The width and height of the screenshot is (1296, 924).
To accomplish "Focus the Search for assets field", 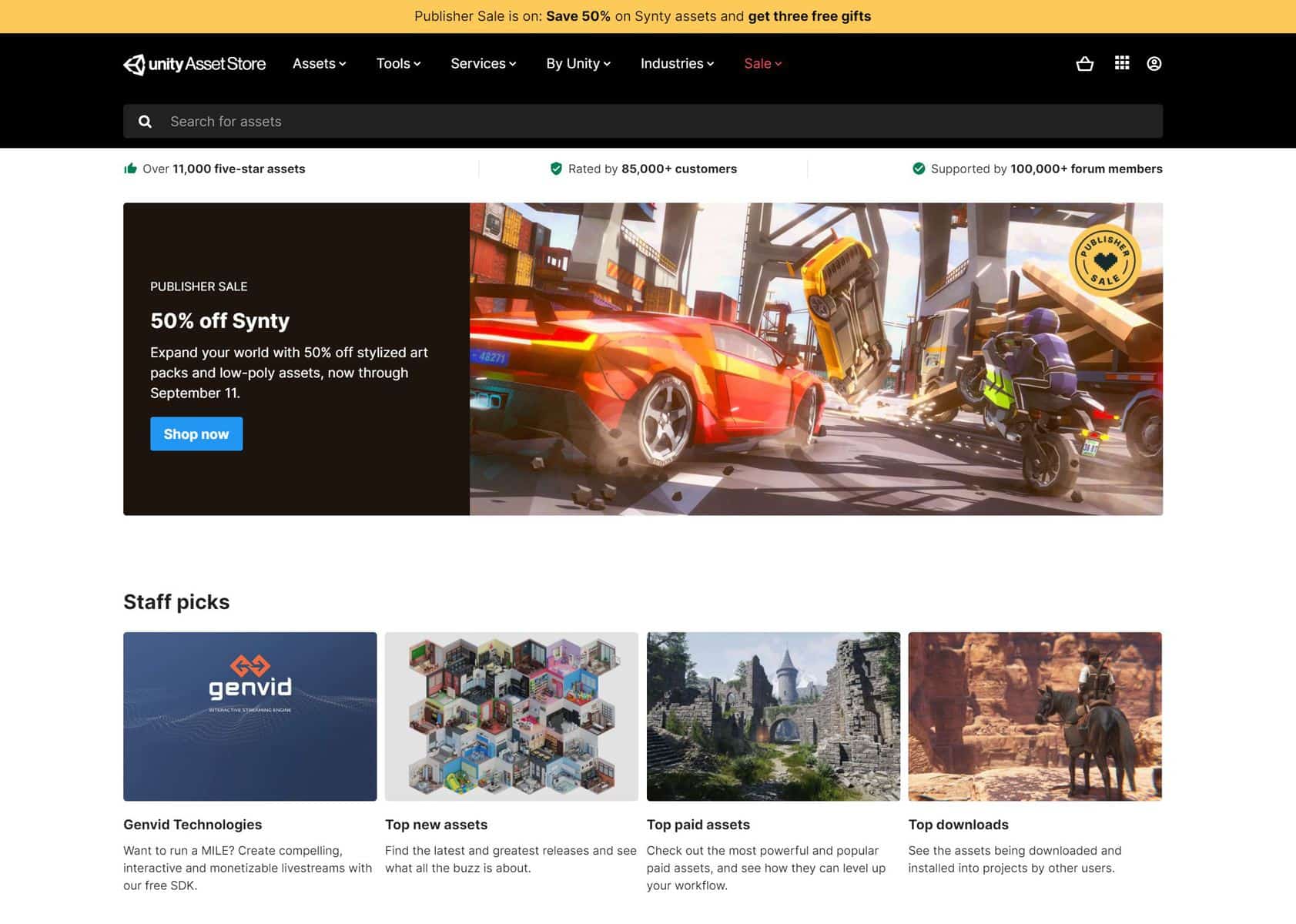I will [643, 122].
